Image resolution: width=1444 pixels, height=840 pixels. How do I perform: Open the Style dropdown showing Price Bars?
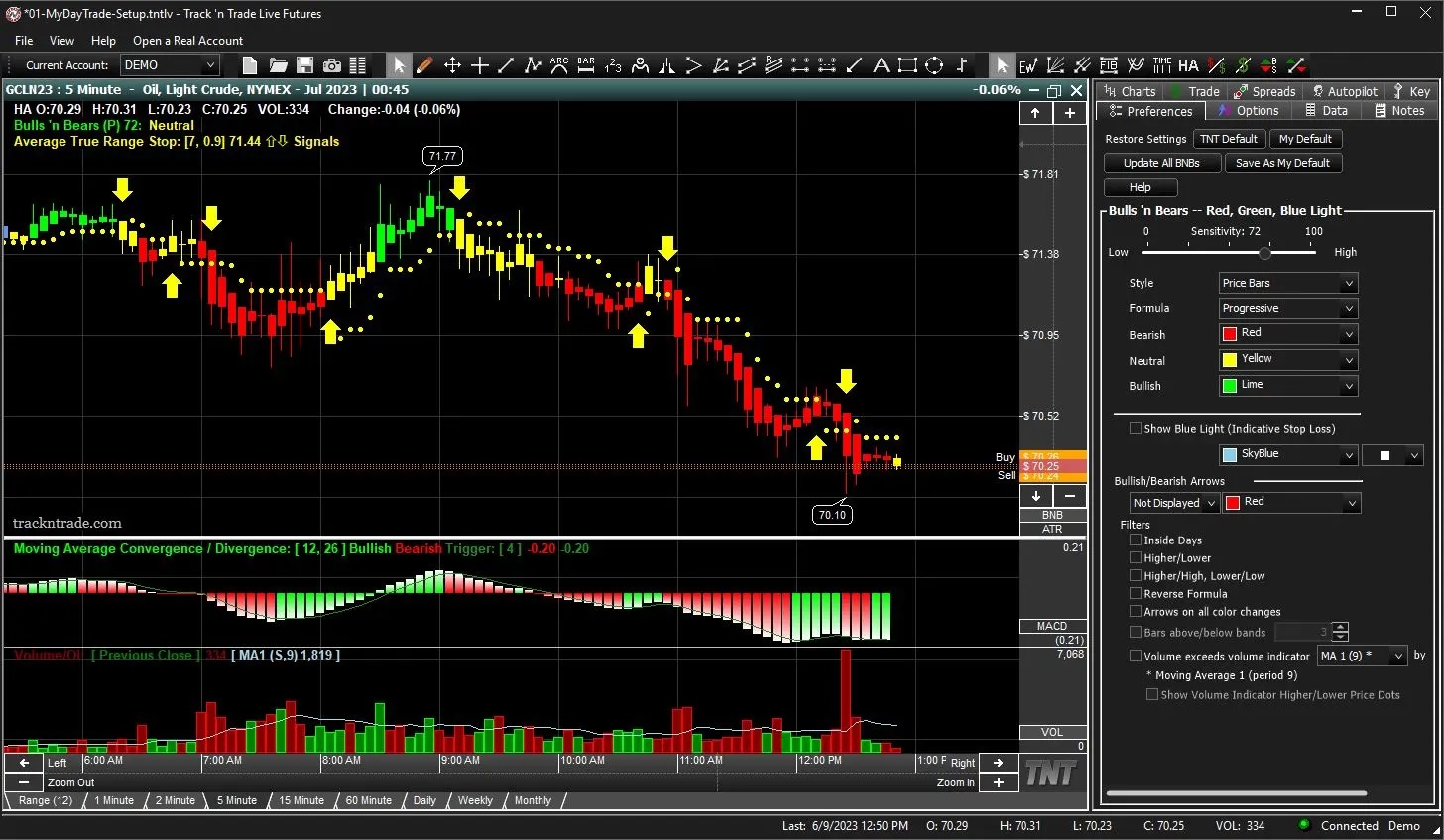1287,283
